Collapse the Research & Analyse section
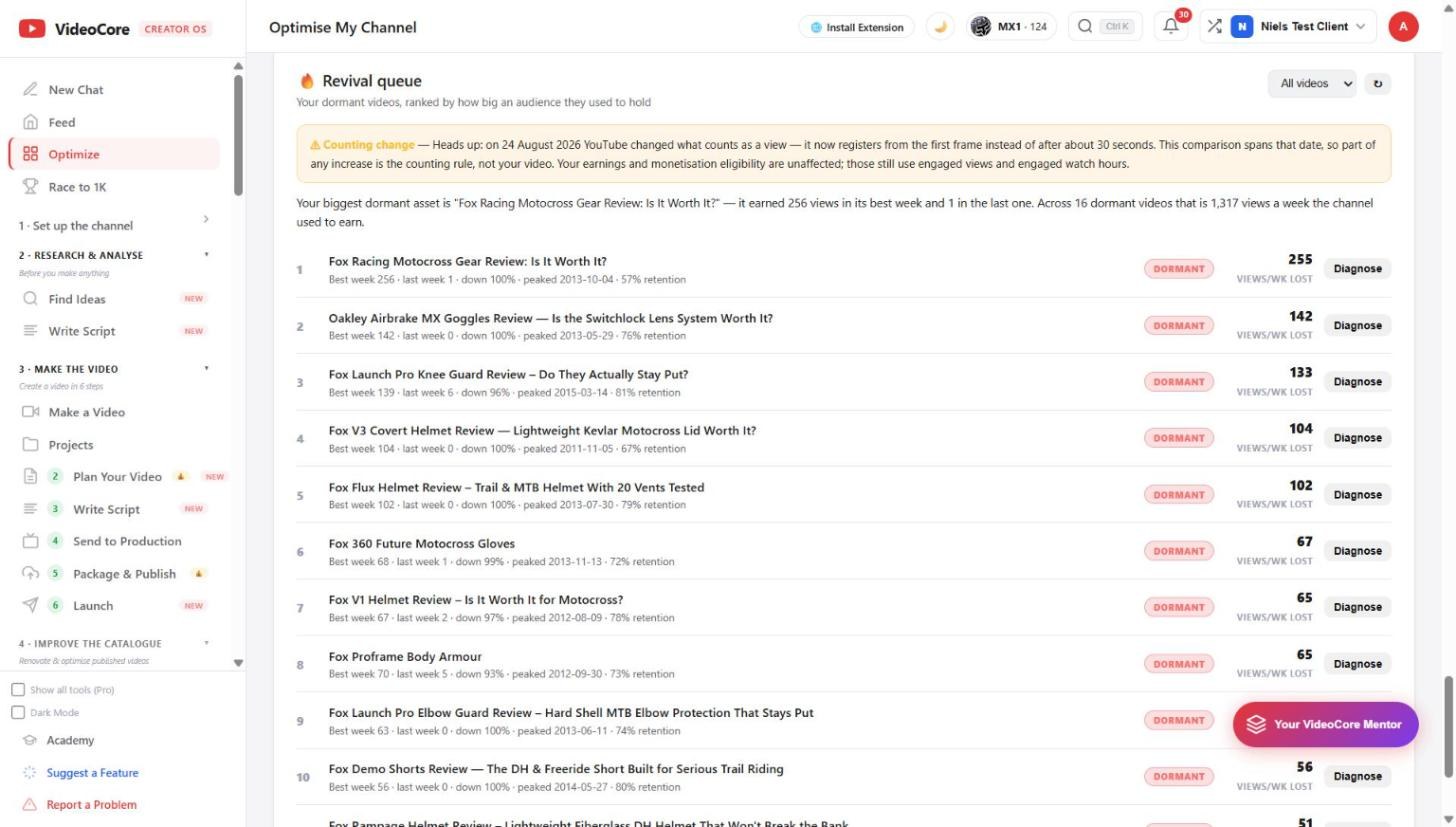Image resolution: width=1456 pixels, height=827 pixels. coord(207,255)
